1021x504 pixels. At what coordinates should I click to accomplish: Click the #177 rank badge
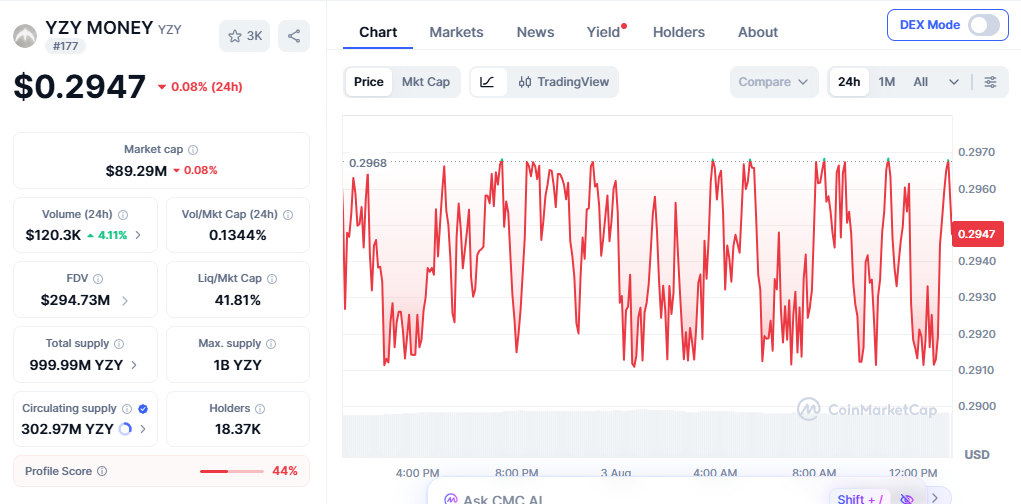click(x=65, y=46)
